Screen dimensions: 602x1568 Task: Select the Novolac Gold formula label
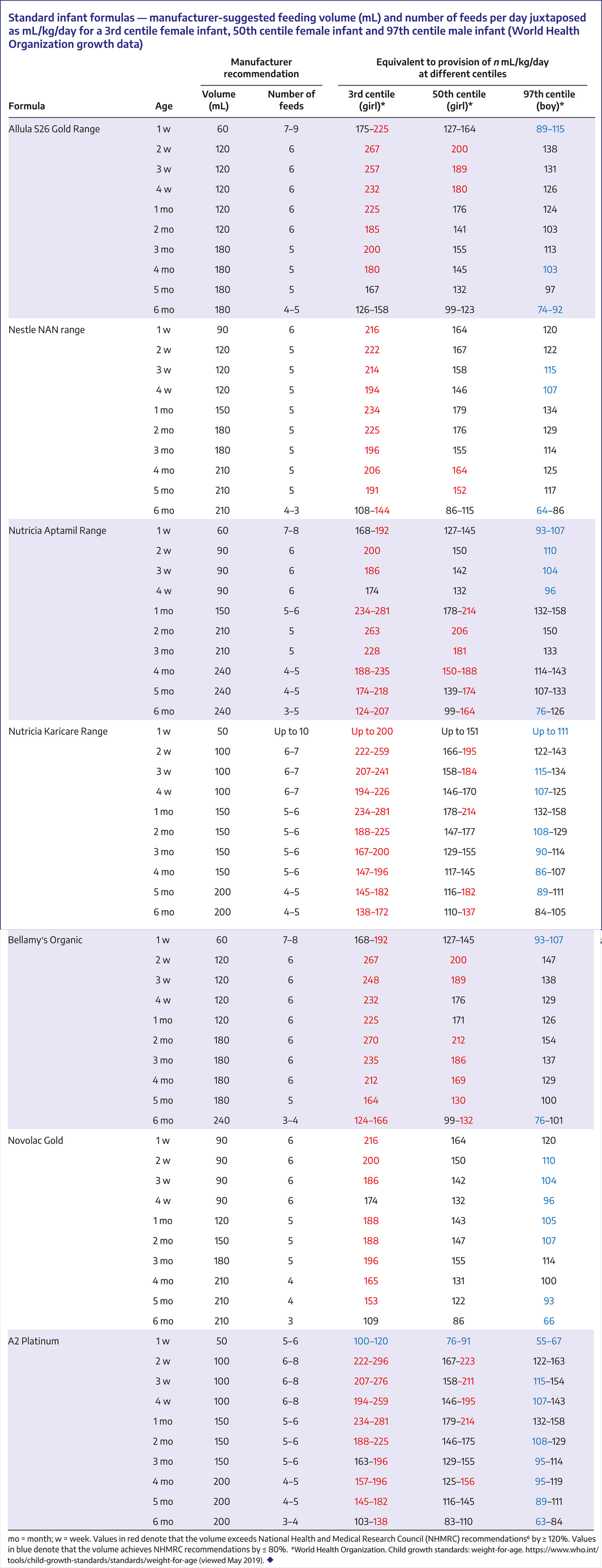[35, 1141]
